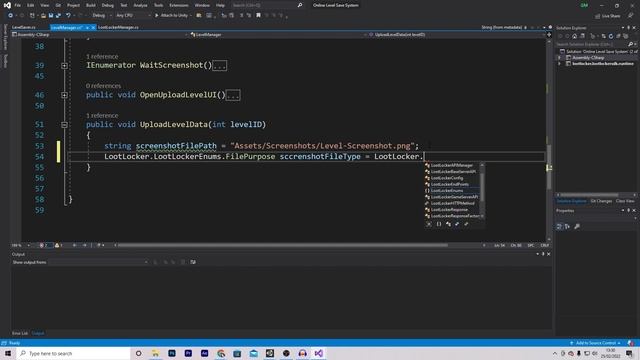Switch to the Error List tab
This screenshot has width=640, height=360.
click(20, 333)
